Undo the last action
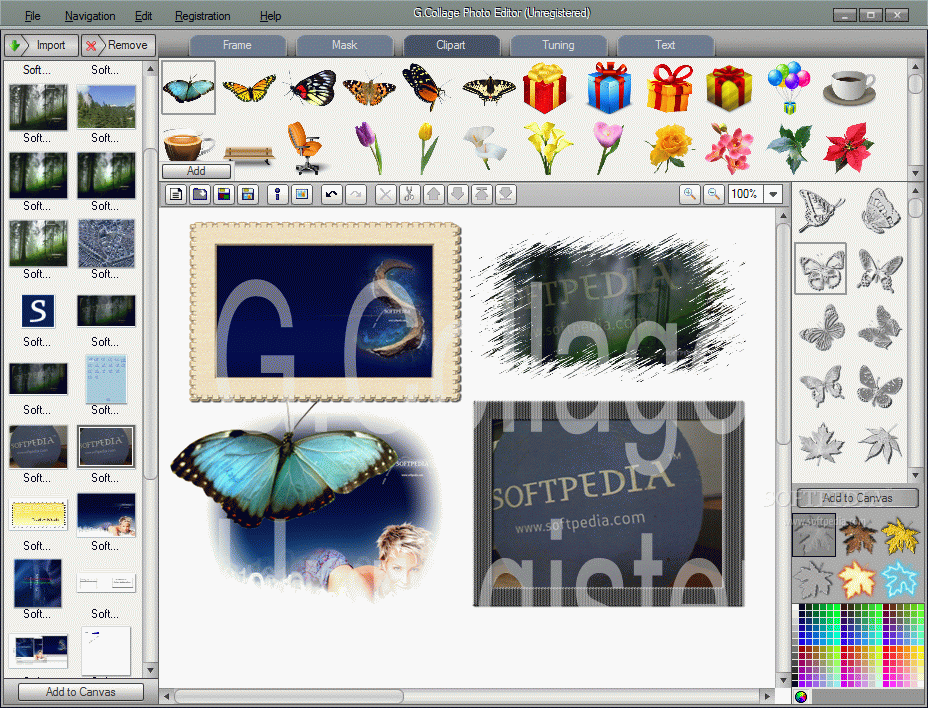This screenshot has width=928, height=708. [x=331, y=194]
